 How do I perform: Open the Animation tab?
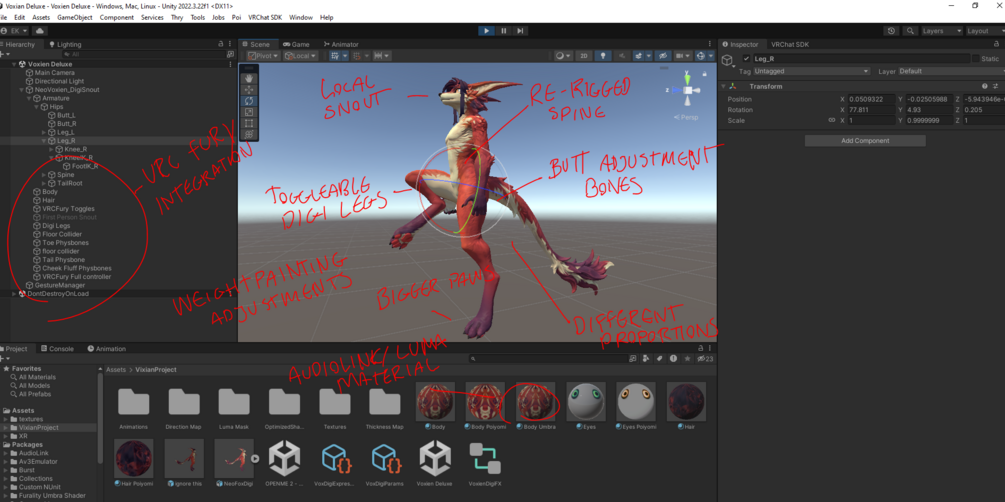point(106,349)
